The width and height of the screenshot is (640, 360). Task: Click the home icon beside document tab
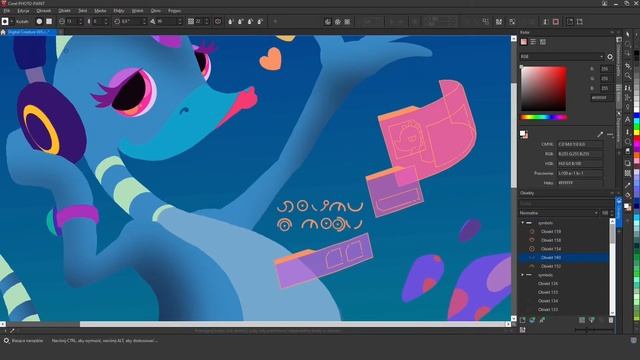3,32
